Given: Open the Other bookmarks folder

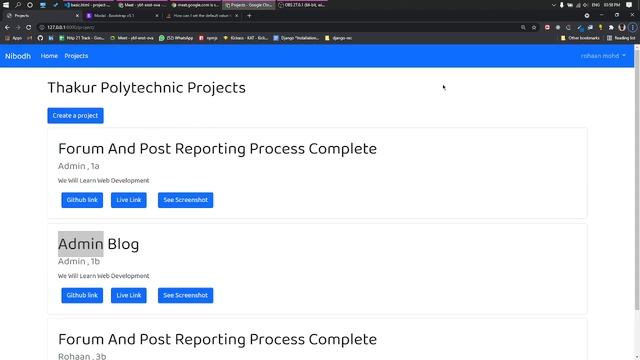Looking at the screenshot, I should tap(580, 38).
